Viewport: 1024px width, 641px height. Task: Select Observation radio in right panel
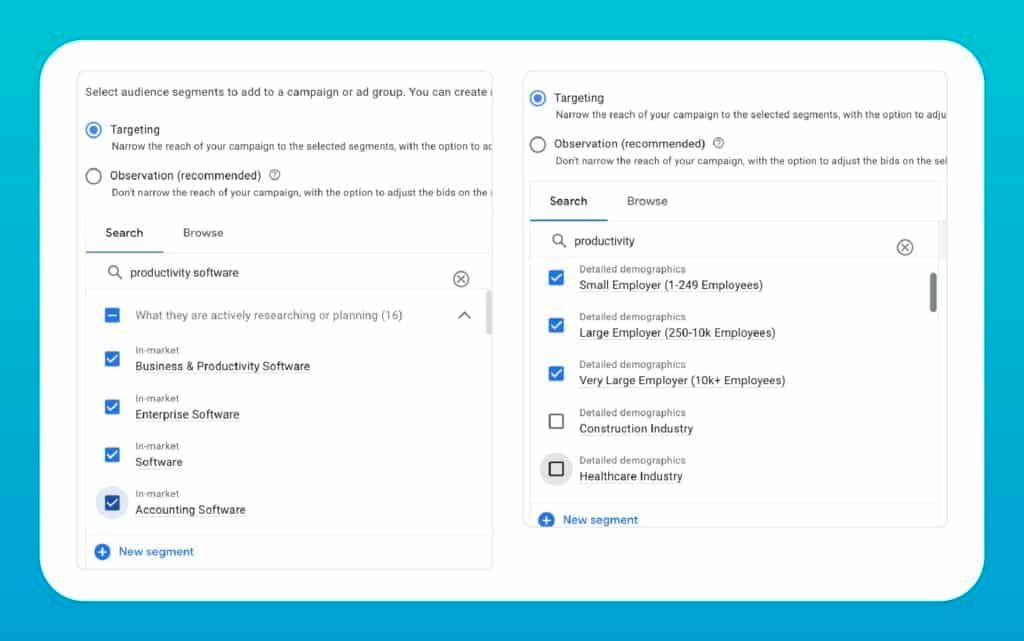pyautogui.click(x=537, y=144)
